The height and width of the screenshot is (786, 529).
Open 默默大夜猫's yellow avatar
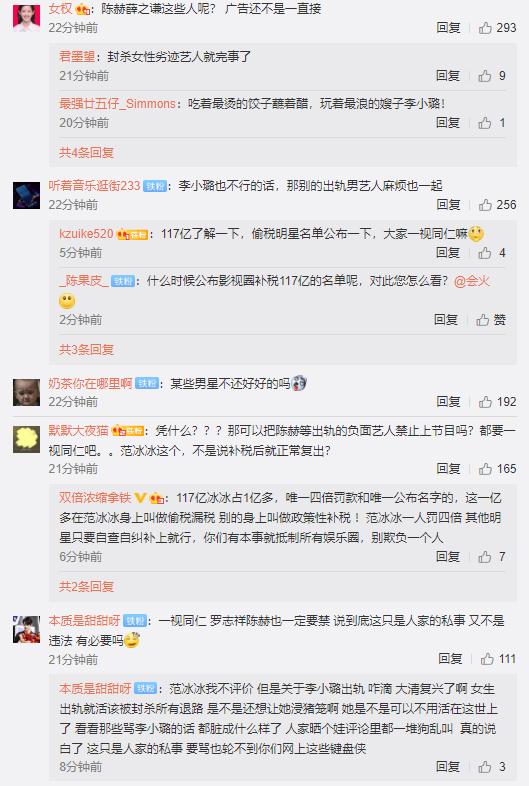pos(26,440)
